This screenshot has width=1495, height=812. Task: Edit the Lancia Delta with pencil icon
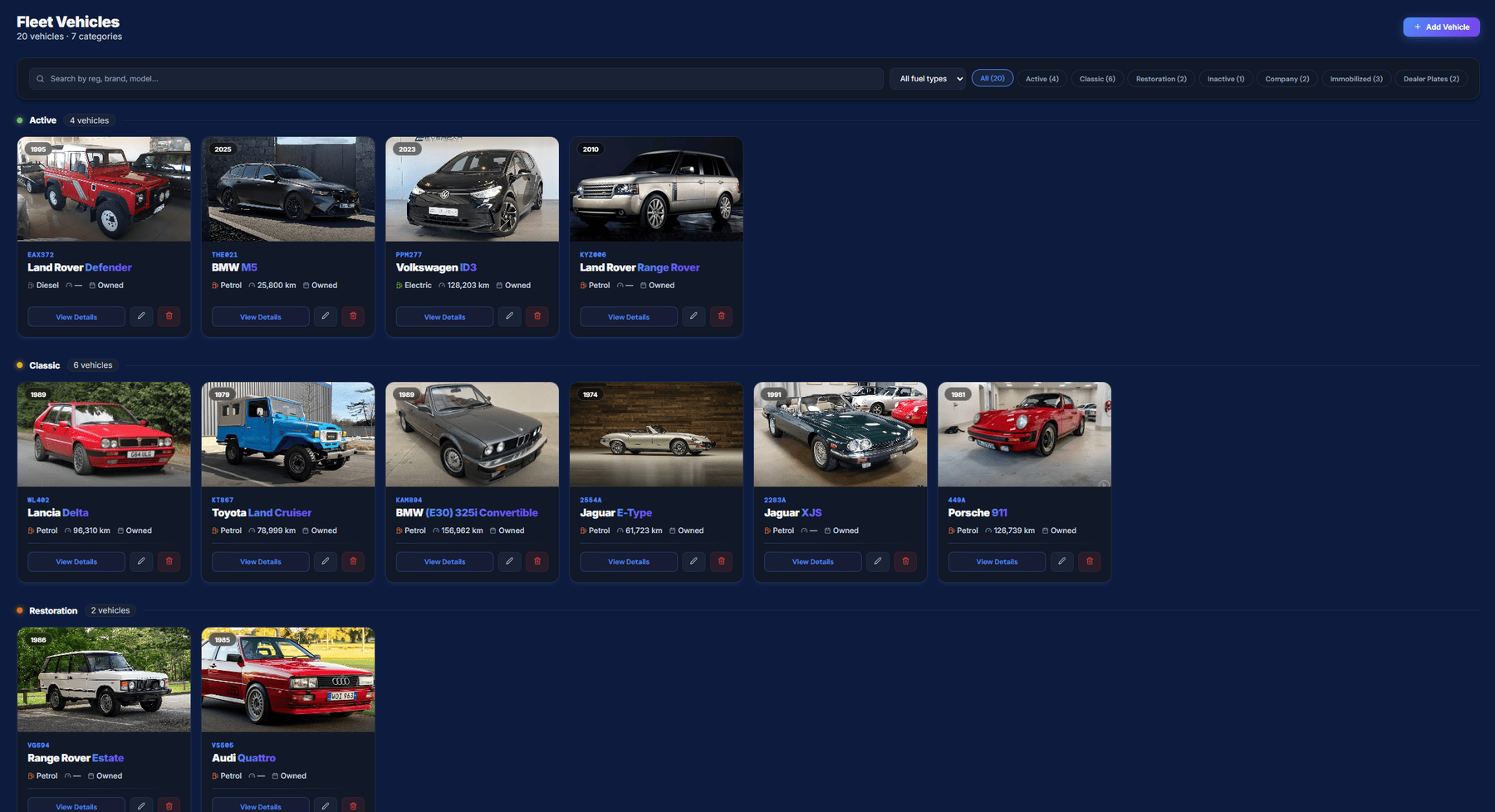click(141, 561)
